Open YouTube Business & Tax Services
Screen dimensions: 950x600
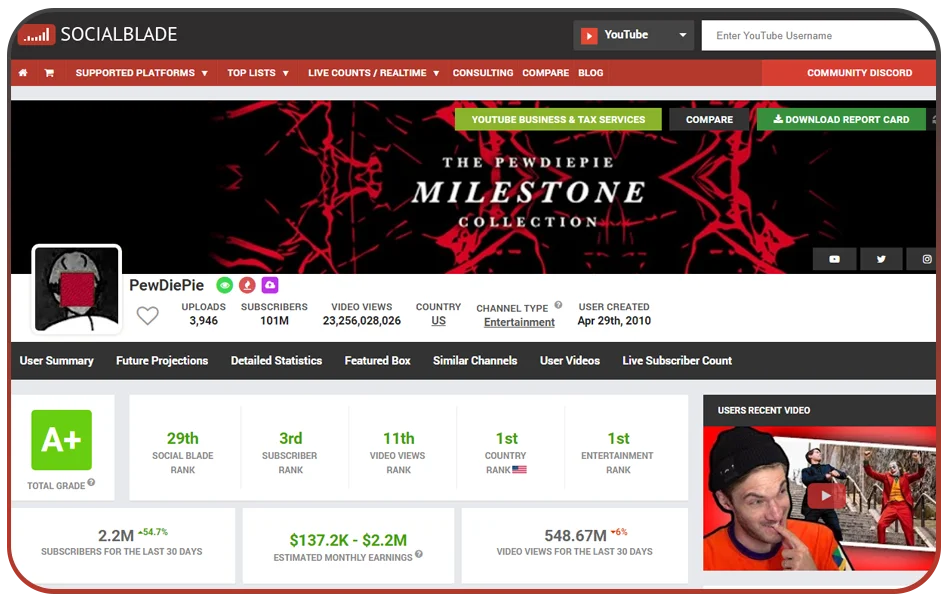click(558, 119)
